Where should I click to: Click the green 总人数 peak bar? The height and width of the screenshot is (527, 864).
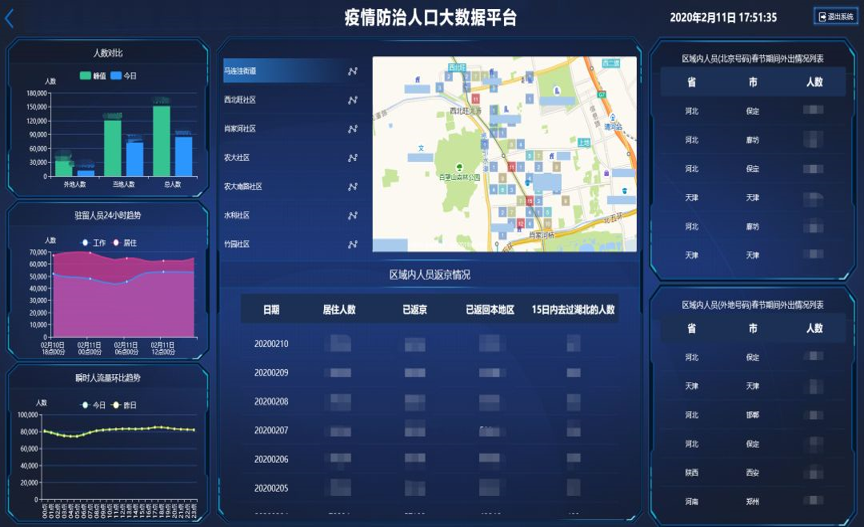coord(161,140)
